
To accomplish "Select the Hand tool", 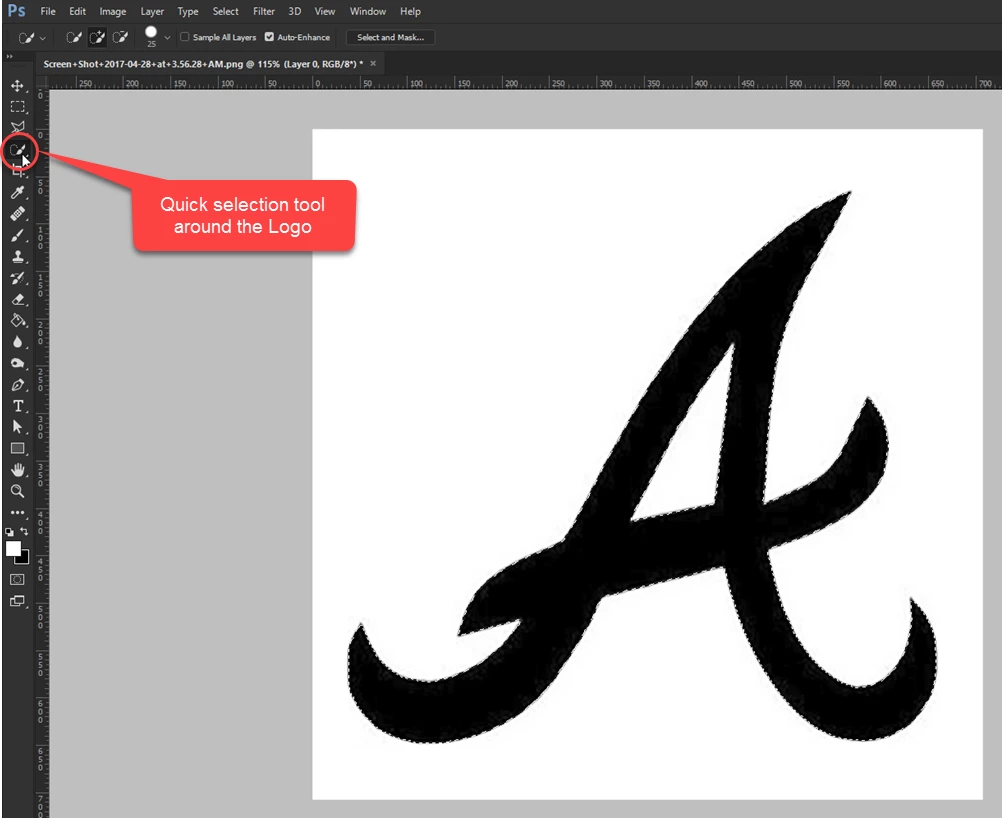I will click(17, 470).
